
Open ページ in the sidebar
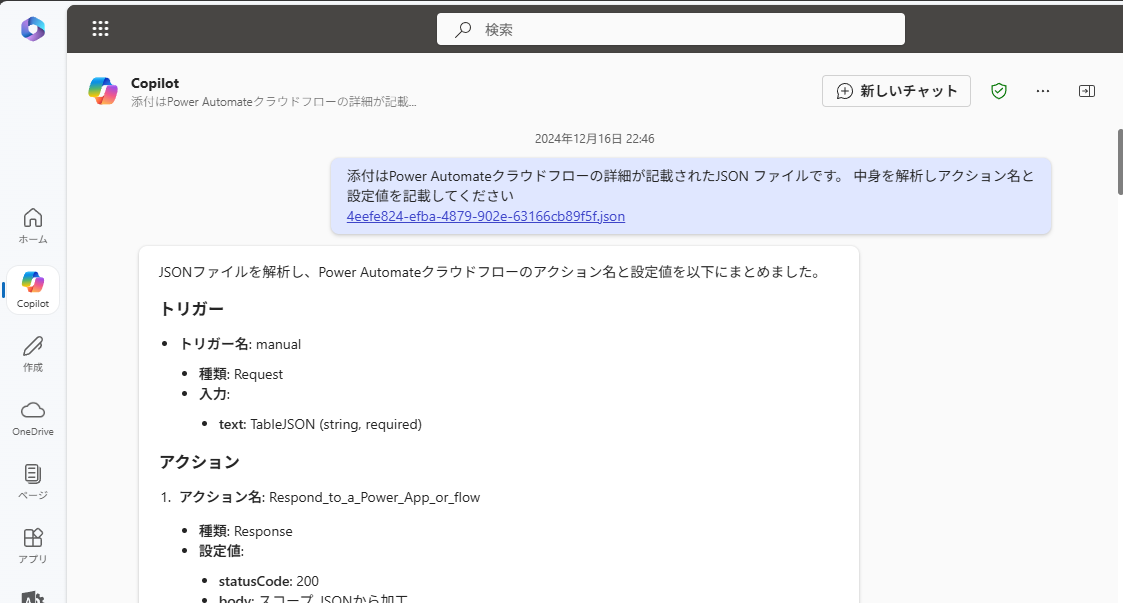point(33,482)
